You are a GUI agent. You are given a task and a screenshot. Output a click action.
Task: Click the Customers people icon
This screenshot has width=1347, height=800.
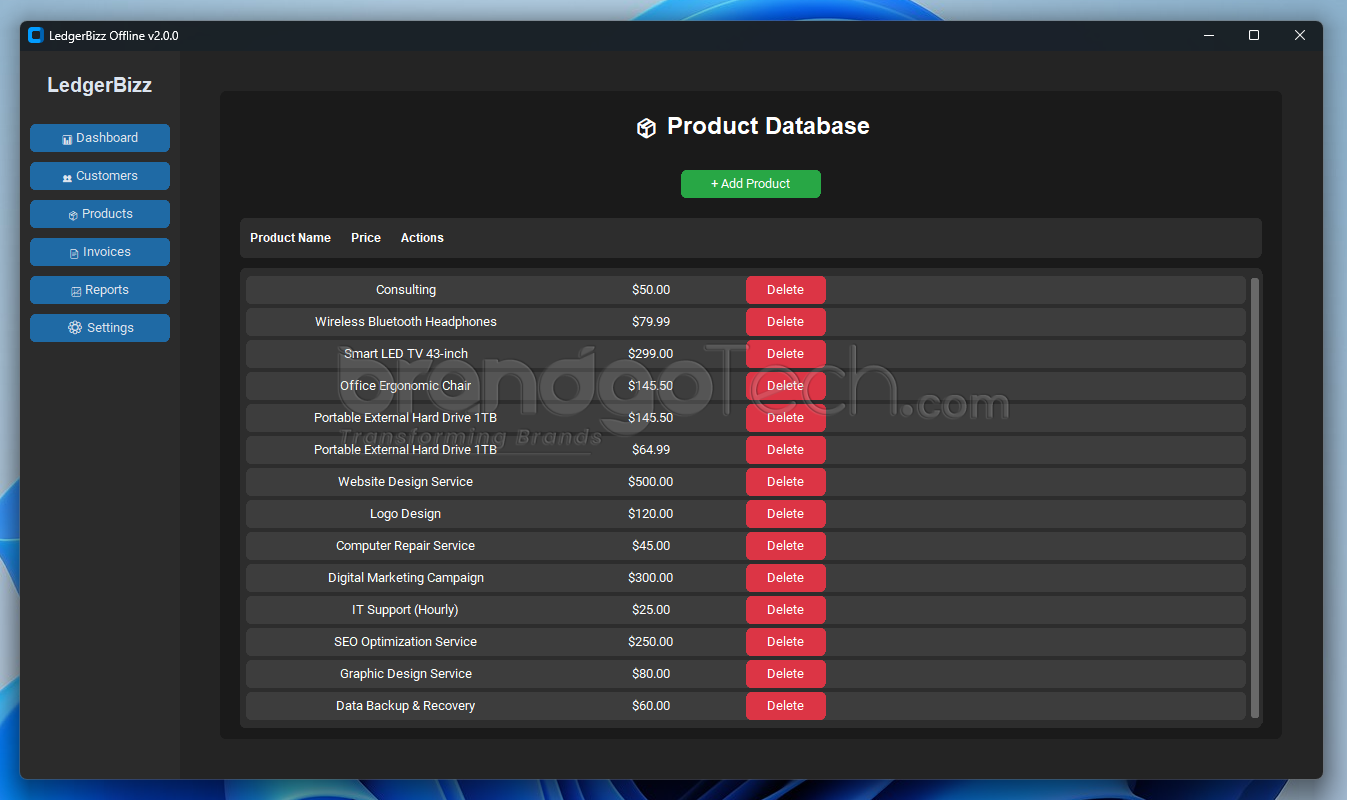tap(67, 177)
